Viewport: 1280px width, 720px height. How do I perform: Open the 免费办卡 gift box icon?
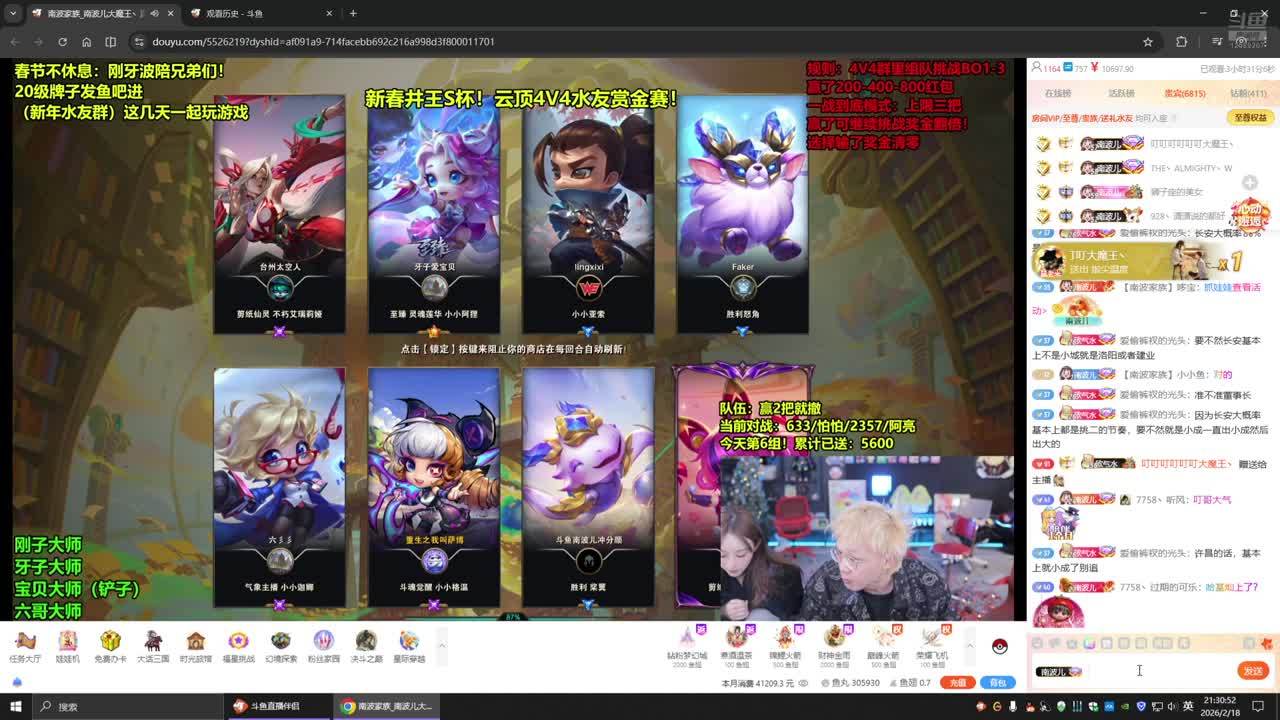pyautogui.click(x=110, y=646)
